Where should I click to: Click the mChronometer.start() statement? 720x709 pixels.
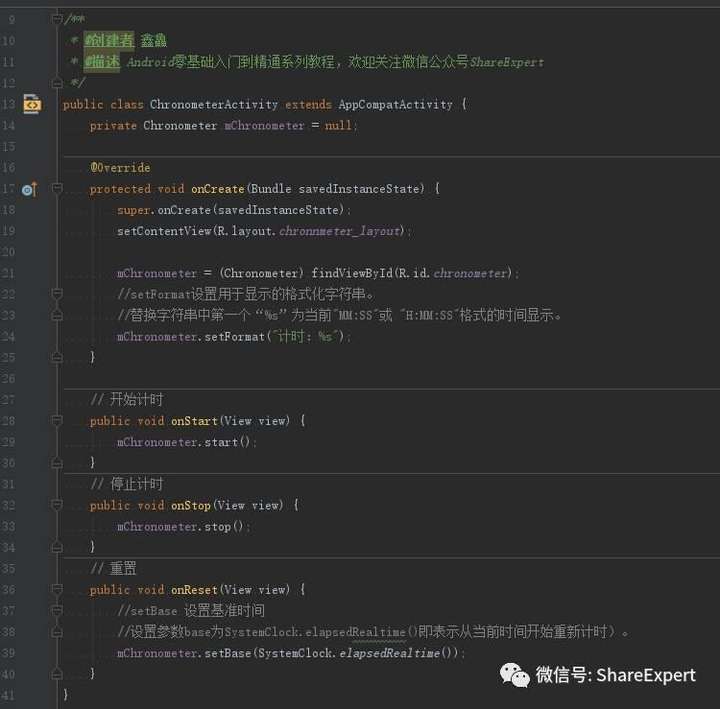point(184,442)
